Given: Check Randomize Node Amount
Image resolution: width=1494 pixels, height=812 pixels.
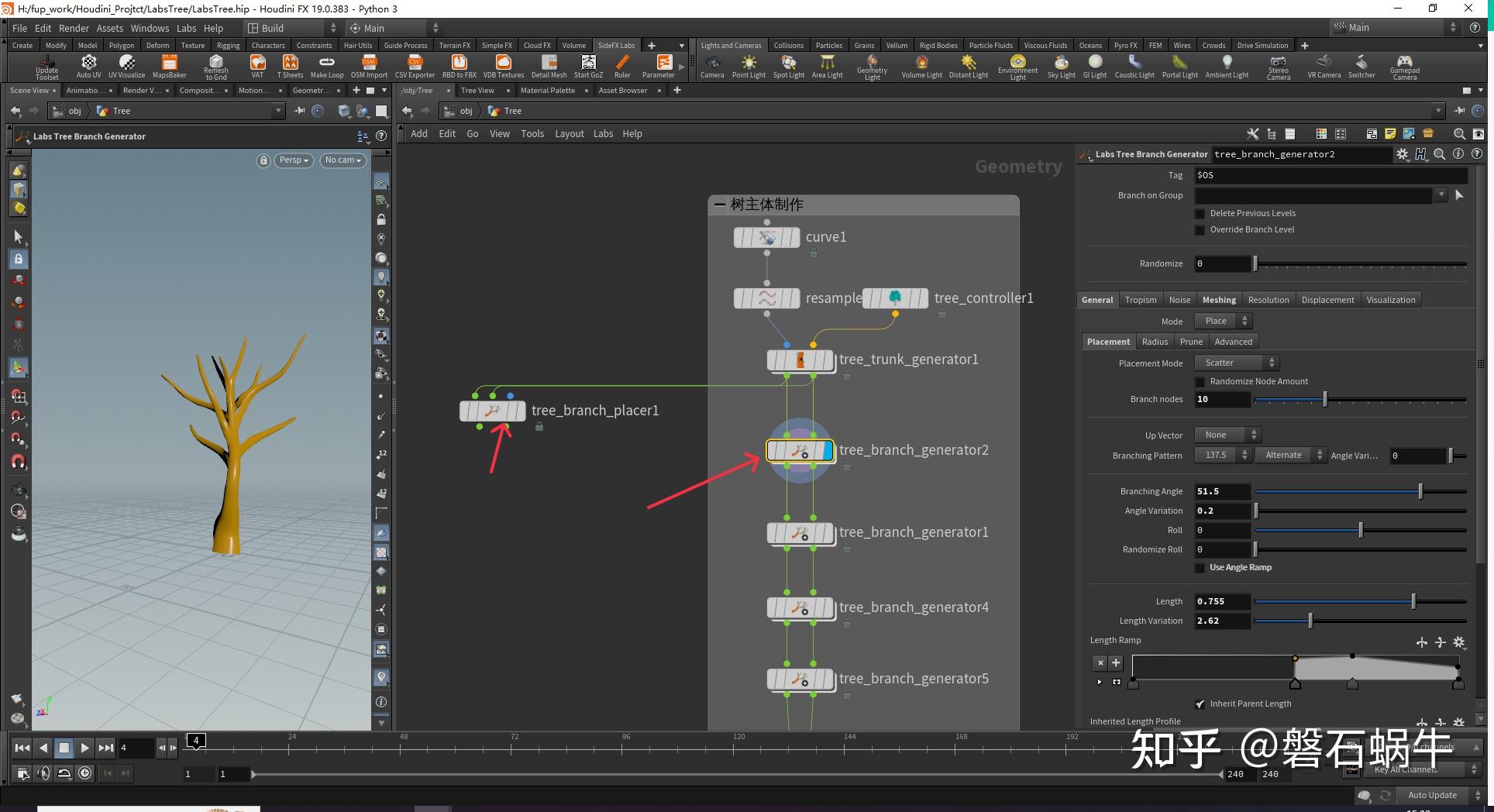Looking at the screenshot, I should (x=1200, y=381).
